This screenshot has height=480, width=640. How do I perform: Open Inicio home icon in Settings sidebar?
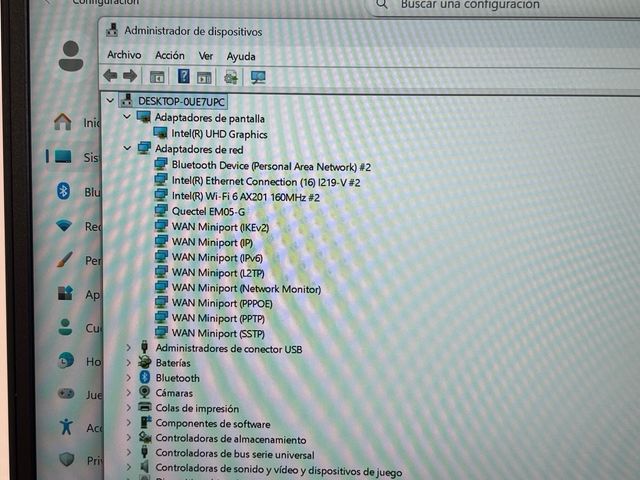[62, 122]
